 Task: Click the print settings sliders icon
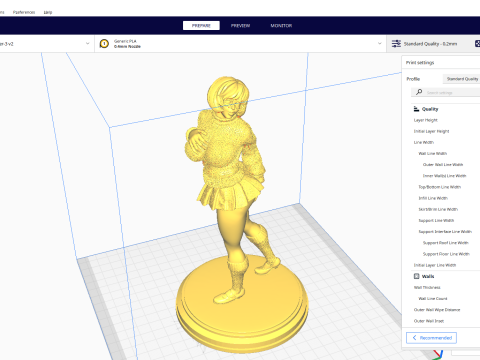click(396, 44)
